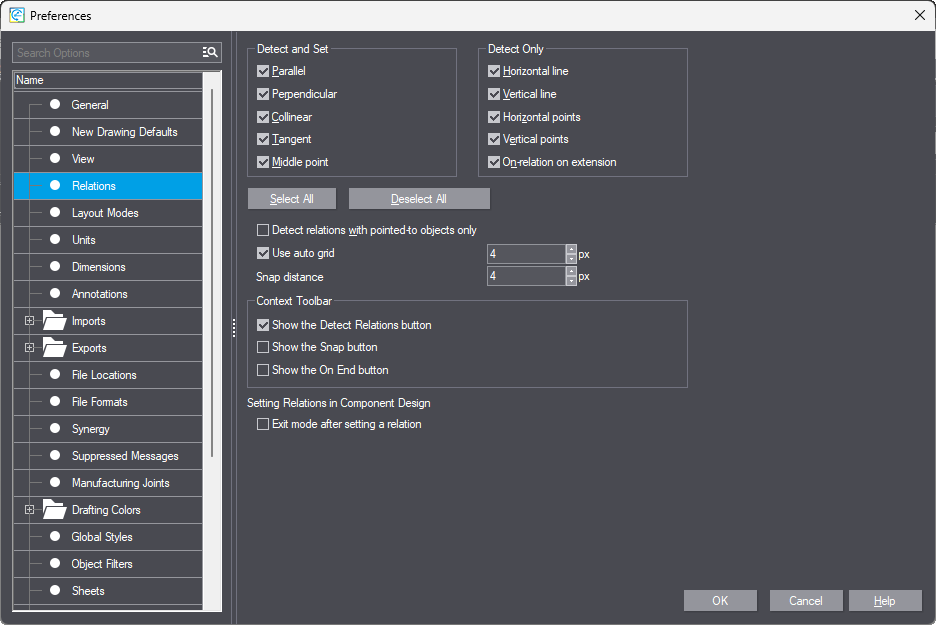
Task: Click the bullet icon next to General
Action: pyautogui.click(x=55, y=105)
